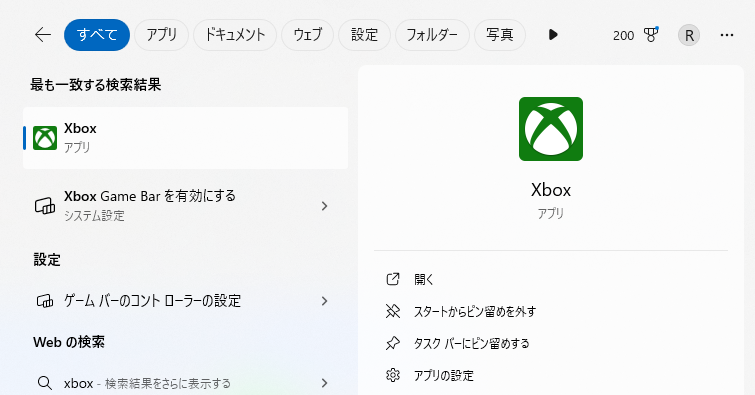Click the 最も一致する検索結果 heading
Screen dimensions: 755x395
[x=95, y=85]
